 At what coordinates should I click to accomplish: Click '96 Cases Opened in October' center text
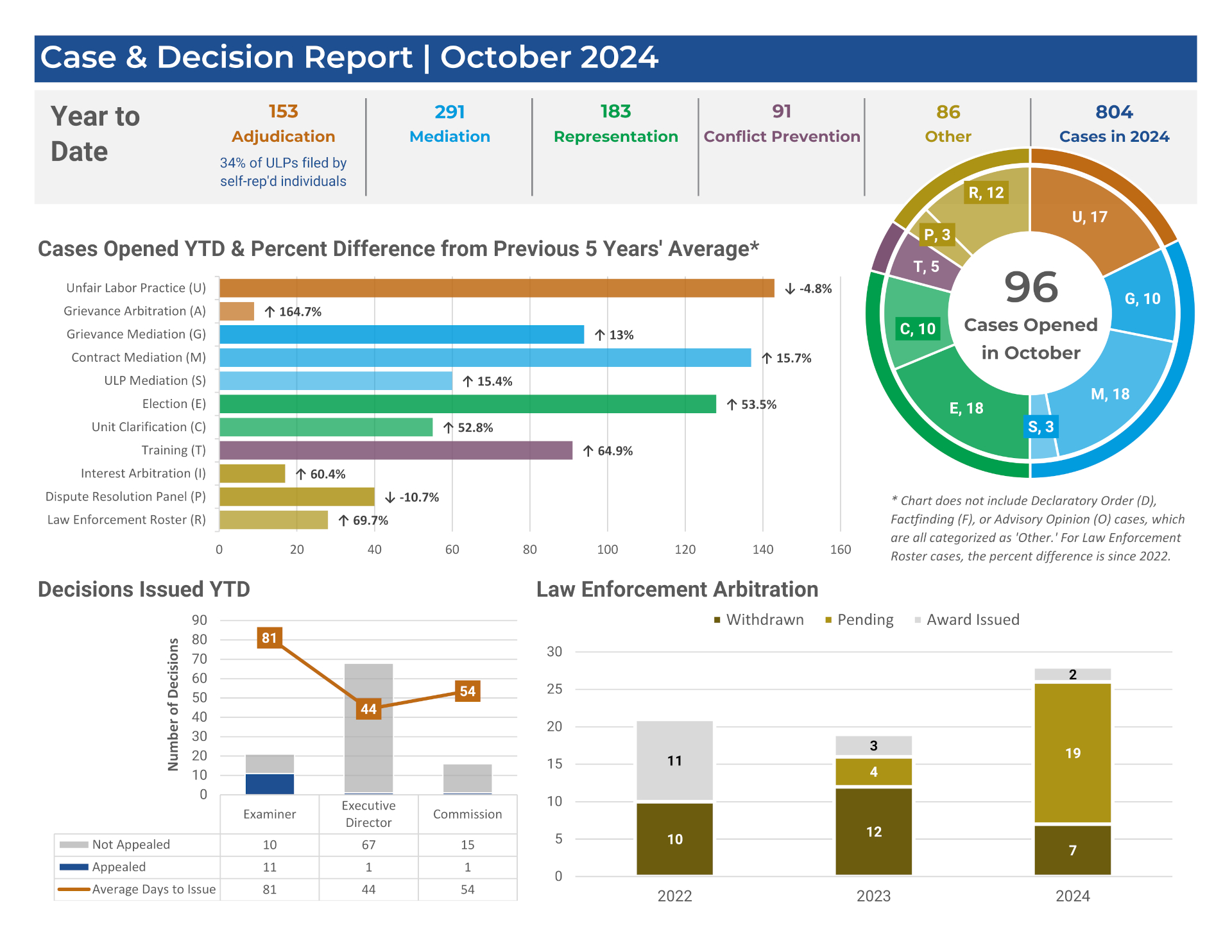click(1031, 314)
